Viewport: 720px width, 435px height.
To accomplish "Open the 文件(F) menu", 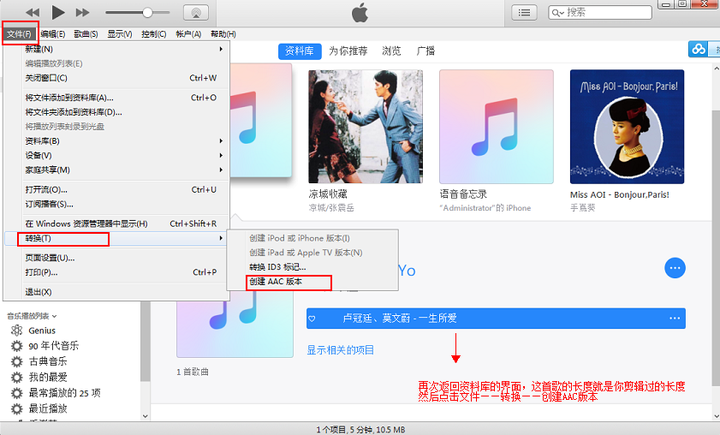I will [x=20, y=34].
